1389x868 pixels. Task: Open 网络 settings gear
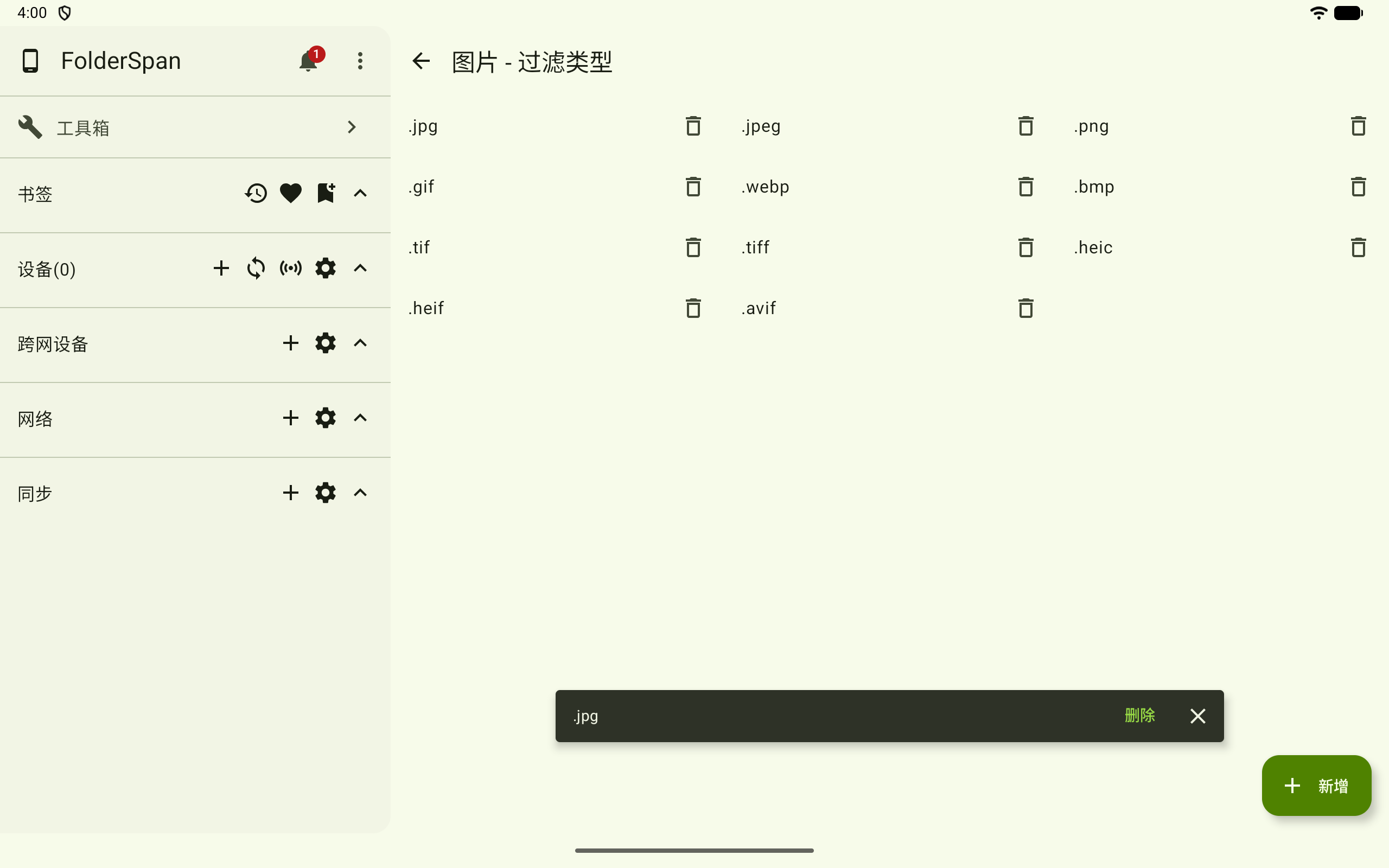(326, 418)
